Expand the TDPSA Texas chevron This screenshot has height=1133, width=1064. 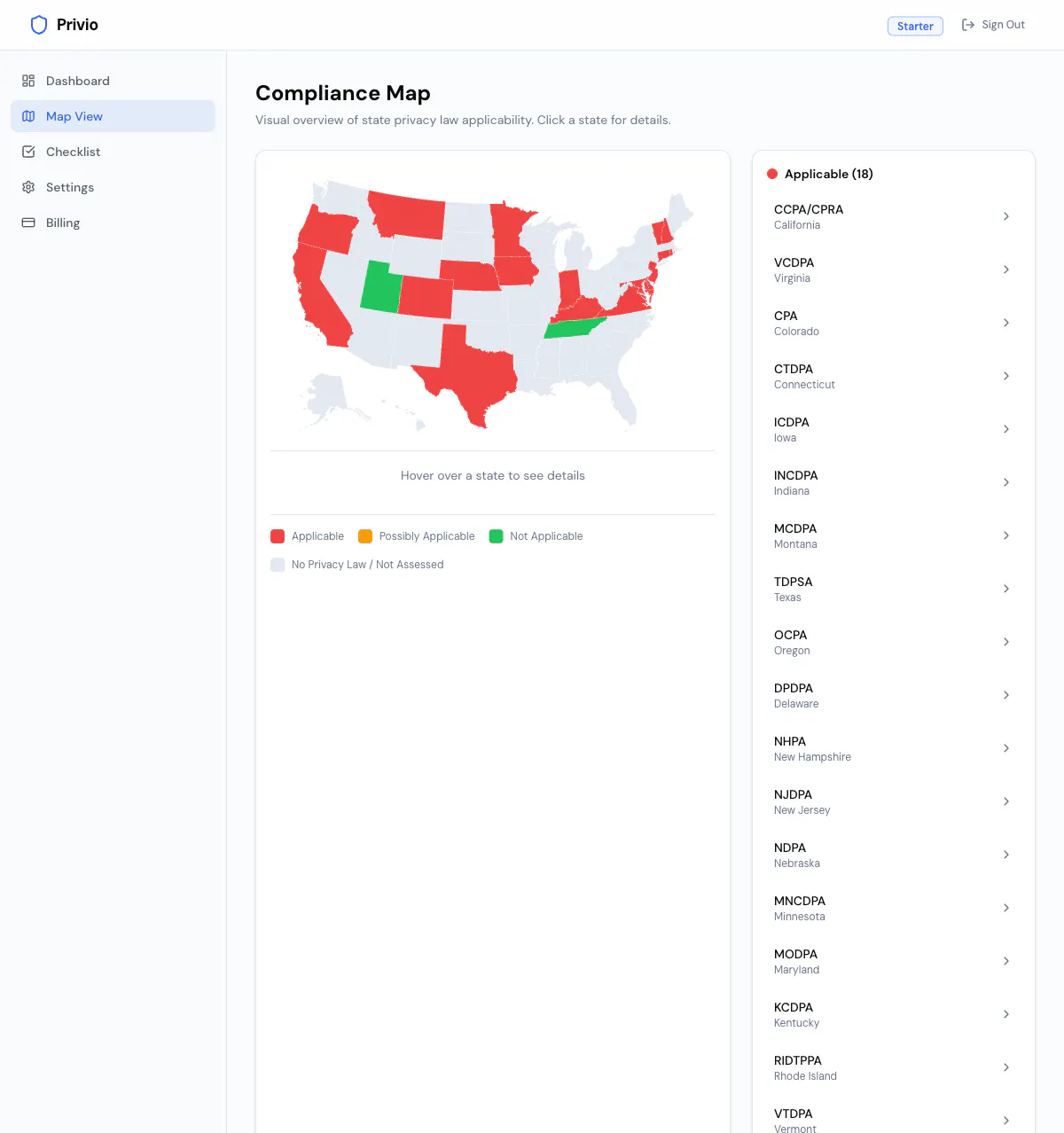(1006, 589)
